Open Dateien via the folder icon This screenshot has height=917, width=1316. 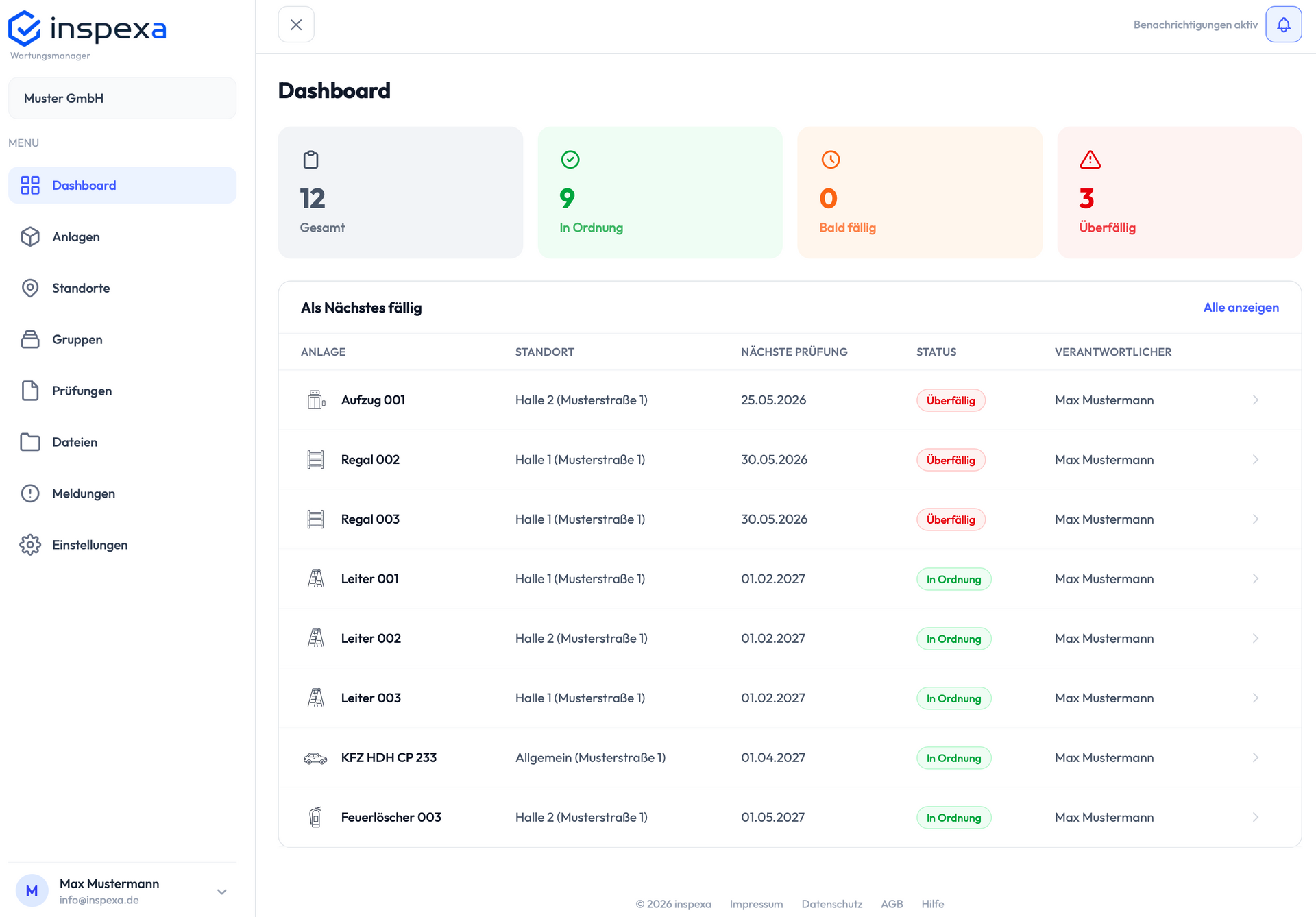point(30,442)
